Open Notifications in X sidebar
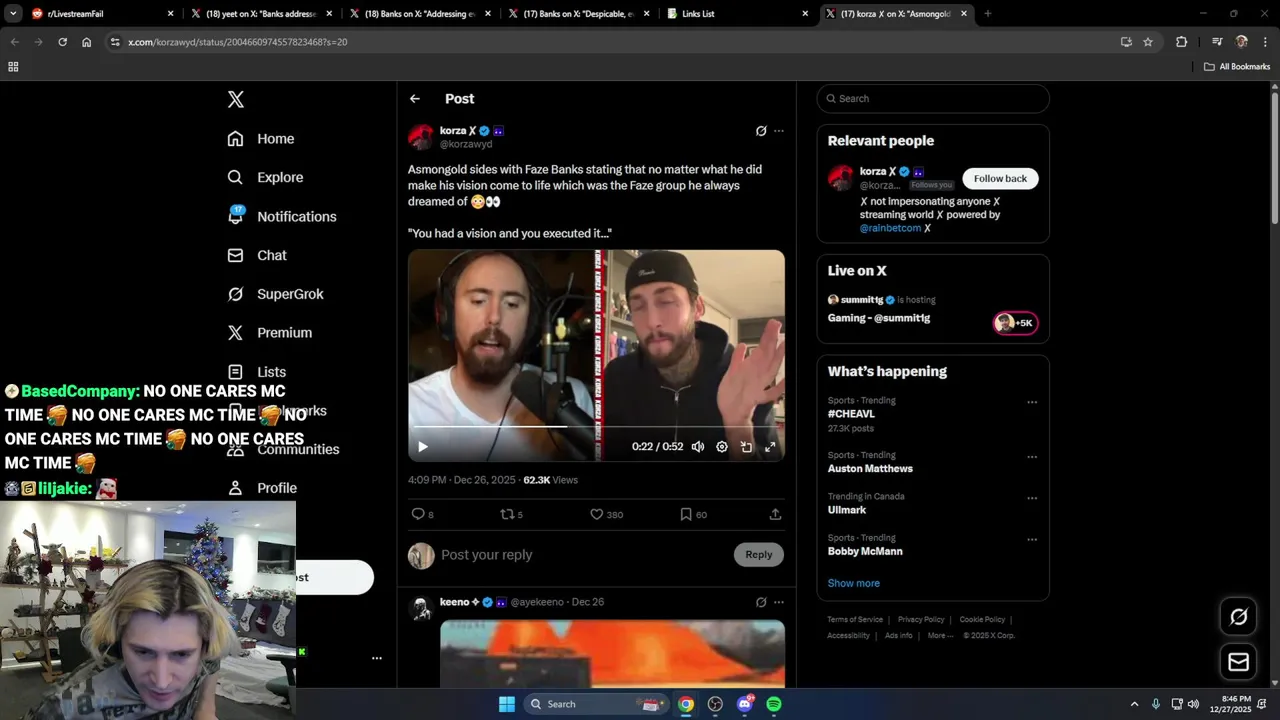This screenshot has height=720, width=1280. (282, 216)
